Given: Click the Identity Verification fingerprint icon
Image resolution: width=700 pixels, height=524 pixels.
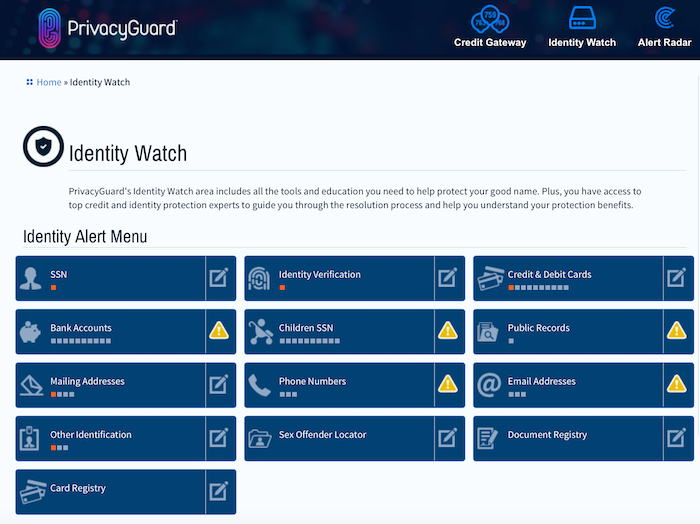Looking at the screenshot, I should tap(259, 279).
